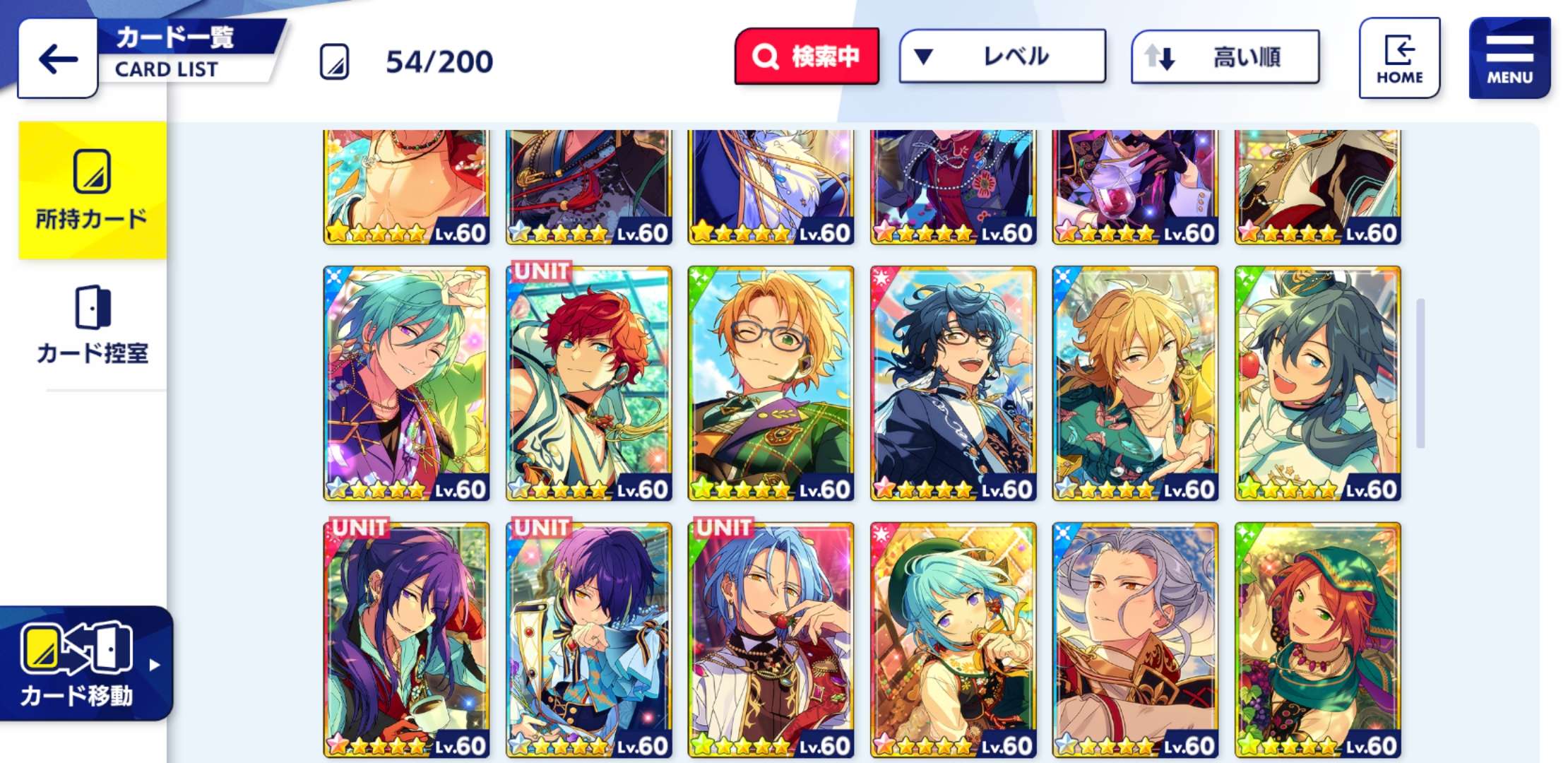Select the 所持カード card icon
This screenshot has height=763, width=1568.
92,171
